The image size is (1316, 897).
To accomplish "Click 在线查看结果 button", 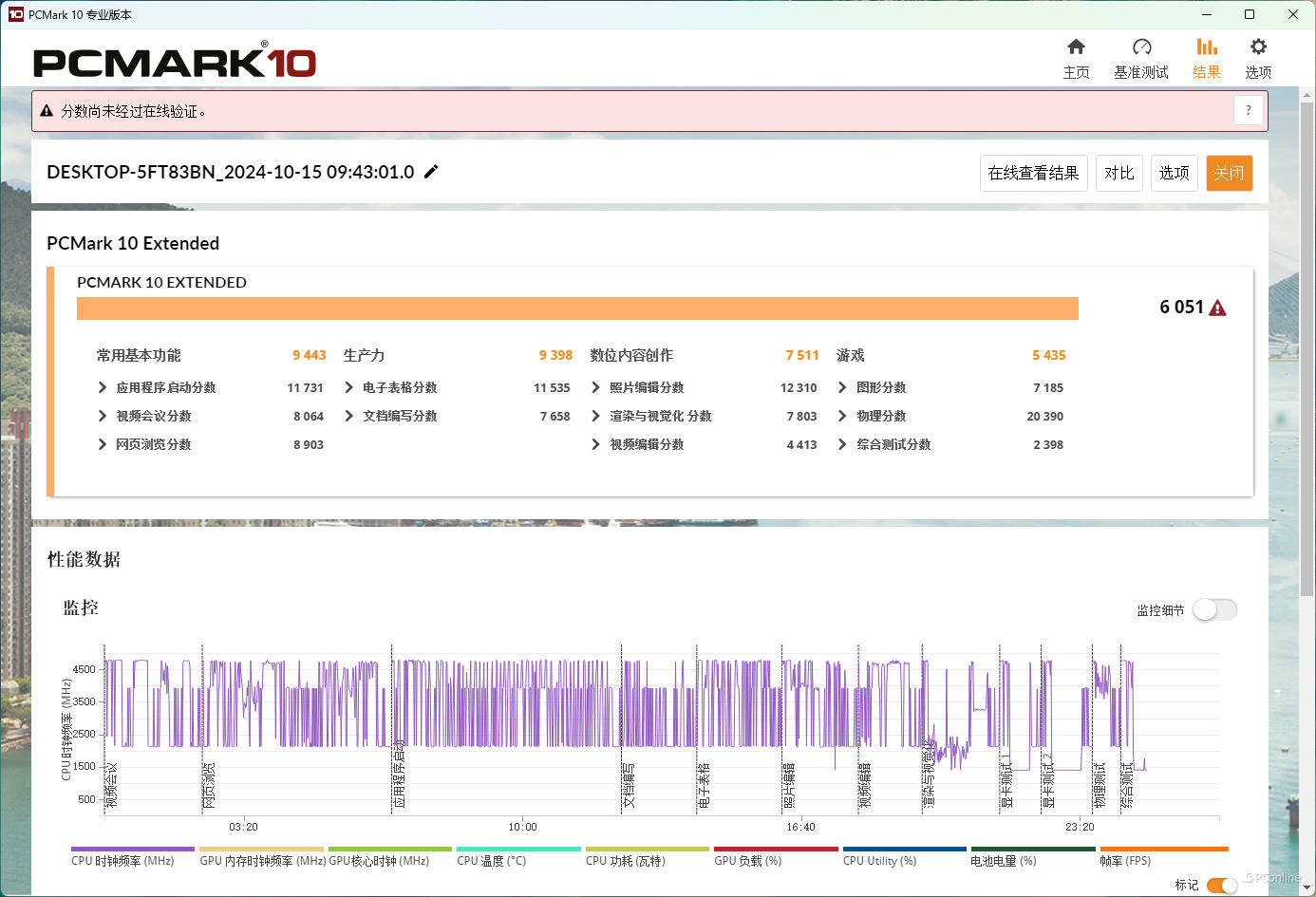I will point(1033,173).
